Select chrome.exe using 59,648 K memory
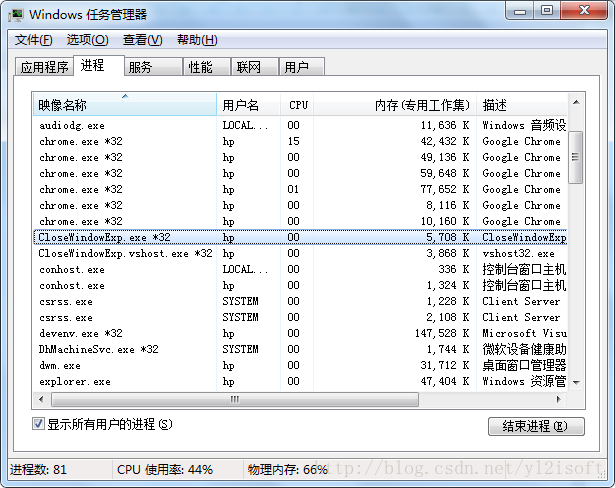The height and width of the screenshot is (488, 615). tap(300, 173)
